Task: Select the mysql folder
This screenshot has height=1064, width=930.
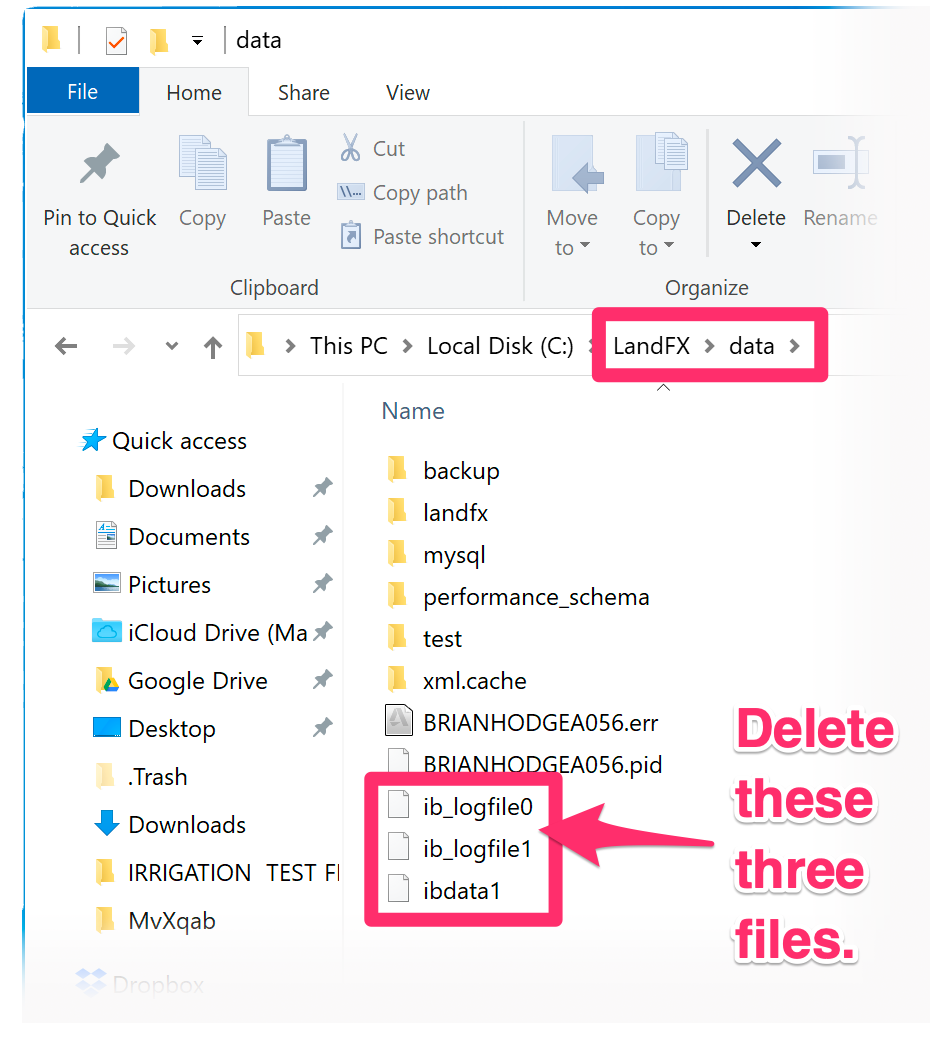Action: click(436, 554)
